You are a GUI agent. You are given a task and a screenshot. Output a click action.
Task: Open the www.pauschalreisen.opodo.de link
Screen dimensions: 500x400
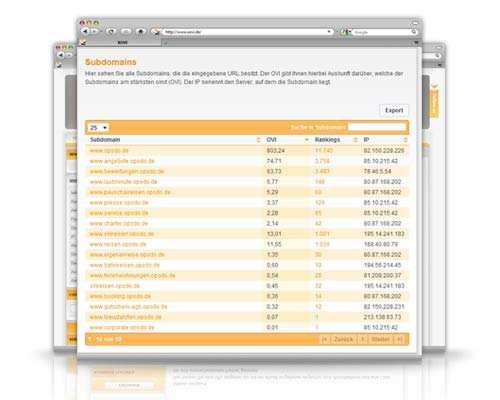[130, 192]
